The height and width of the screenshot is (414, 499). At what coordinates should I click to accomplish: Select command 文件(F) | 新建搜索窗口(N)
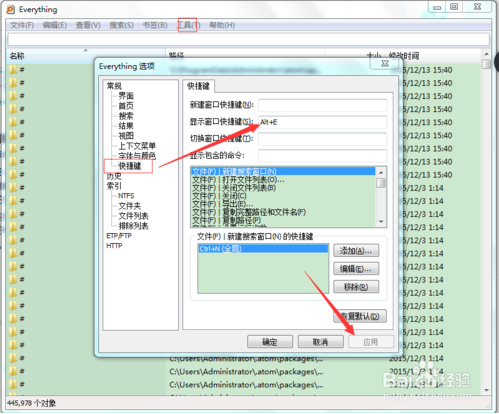coord(283,171)
